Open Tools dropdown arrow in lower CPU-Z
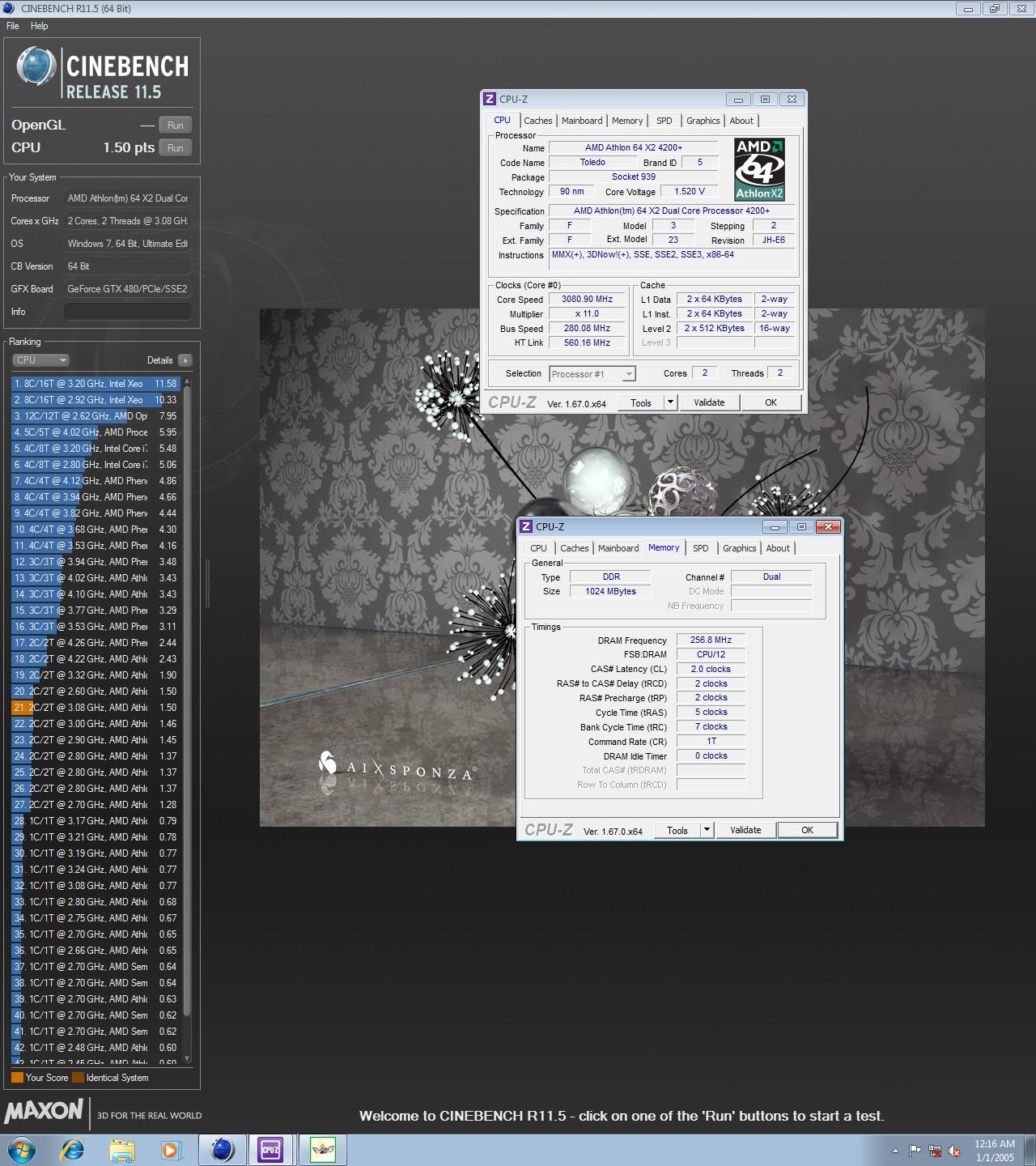 (x=707, y=830)
